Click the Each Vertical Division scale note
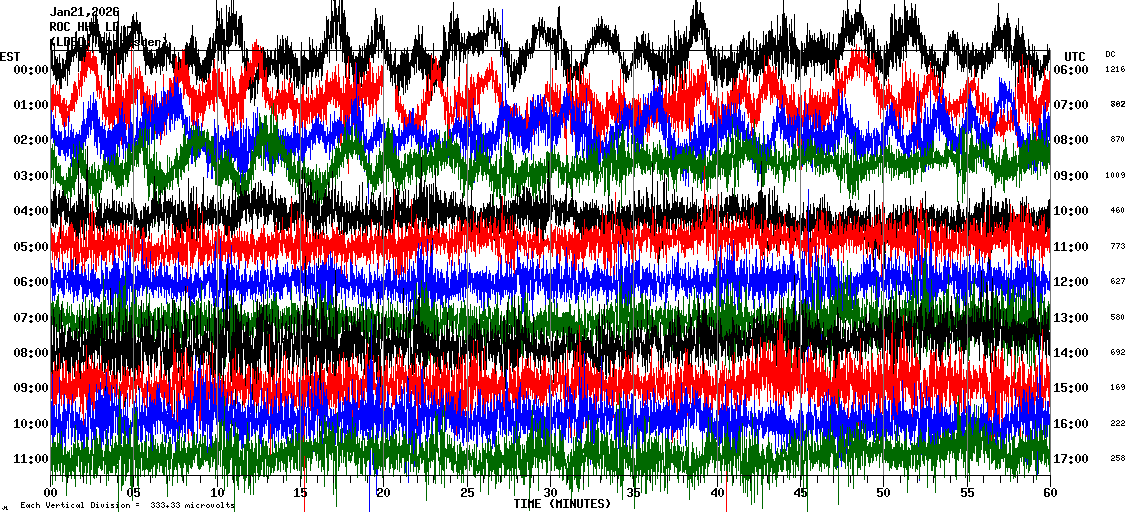The width and height of the screenshot is (1130, 519). pos(127,506)
